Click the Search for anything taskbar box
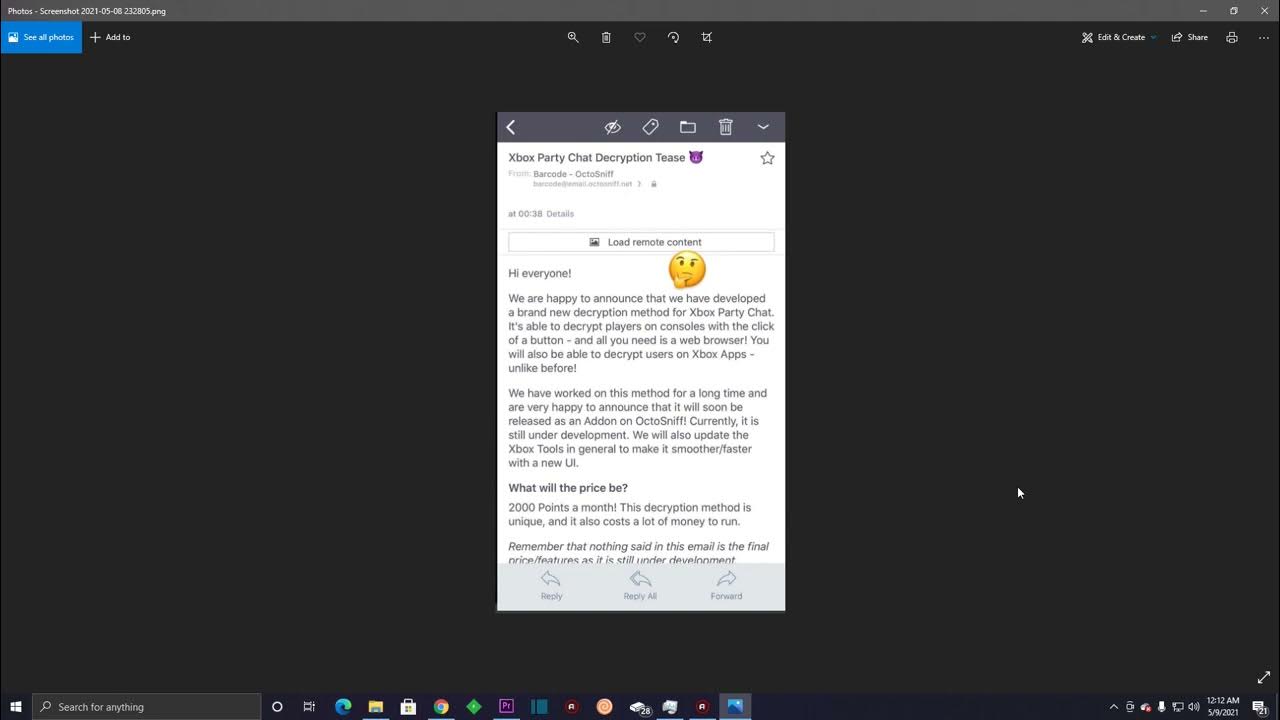Image resolution: width=1280 pixels, height=720 pixels. point(147,706)
